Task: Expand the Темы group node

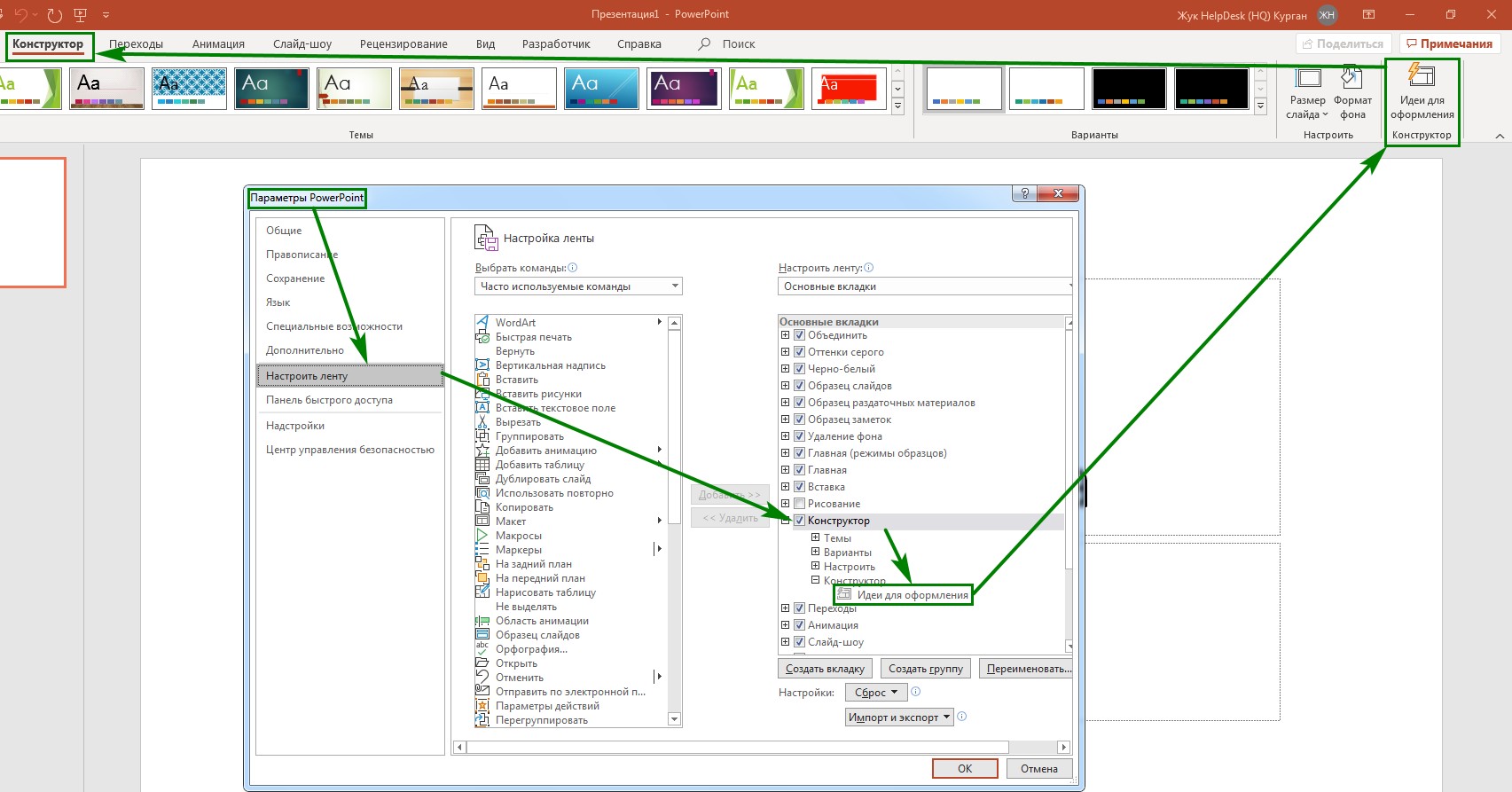Action: [x=815, y=537]
